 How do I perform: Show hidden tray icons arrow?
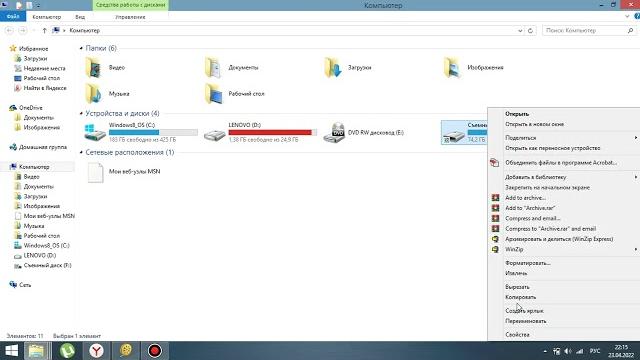point(545,351)
